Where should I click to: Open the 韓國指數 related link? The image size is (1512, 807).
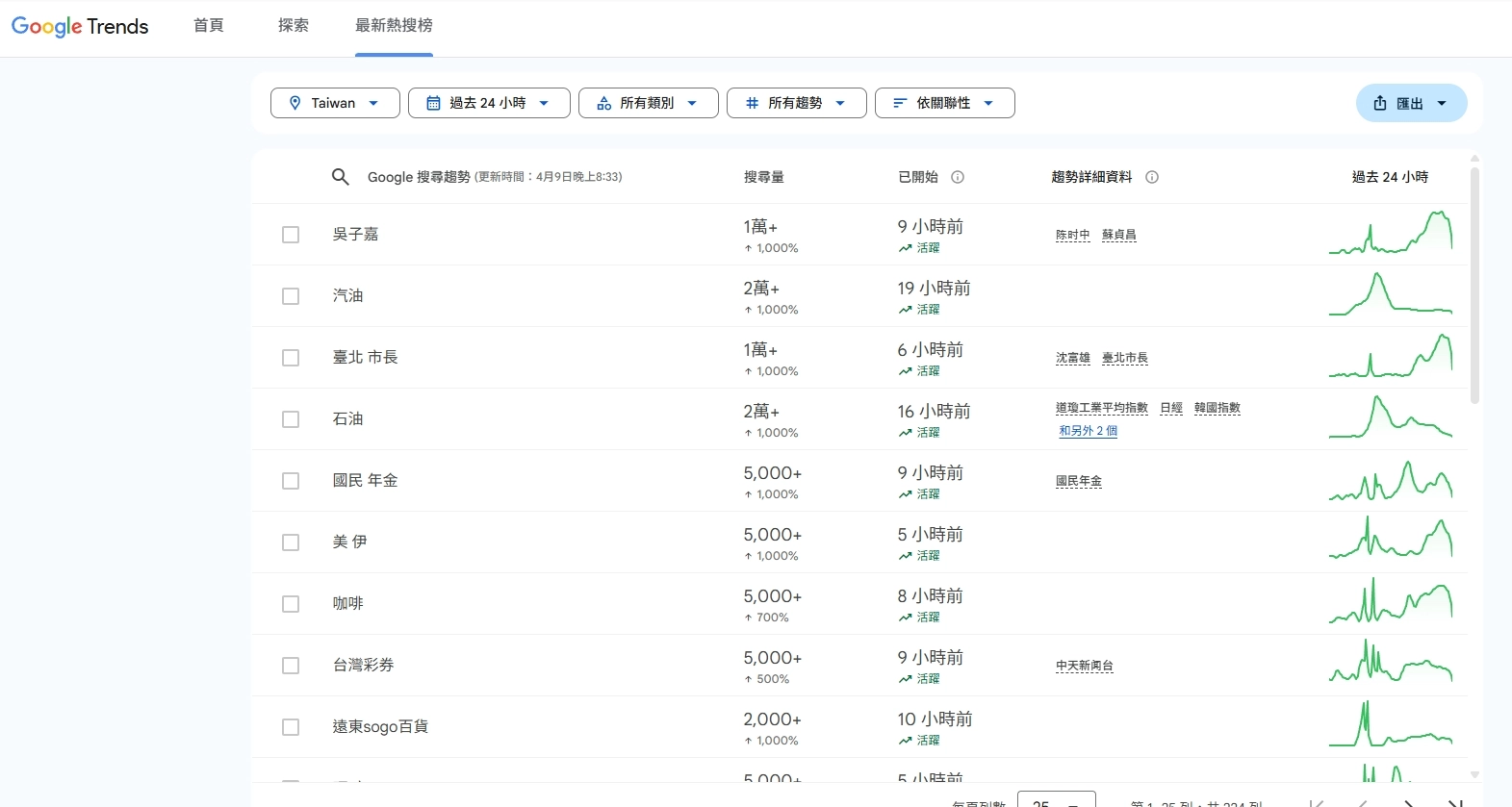[x=1217, y=408]
